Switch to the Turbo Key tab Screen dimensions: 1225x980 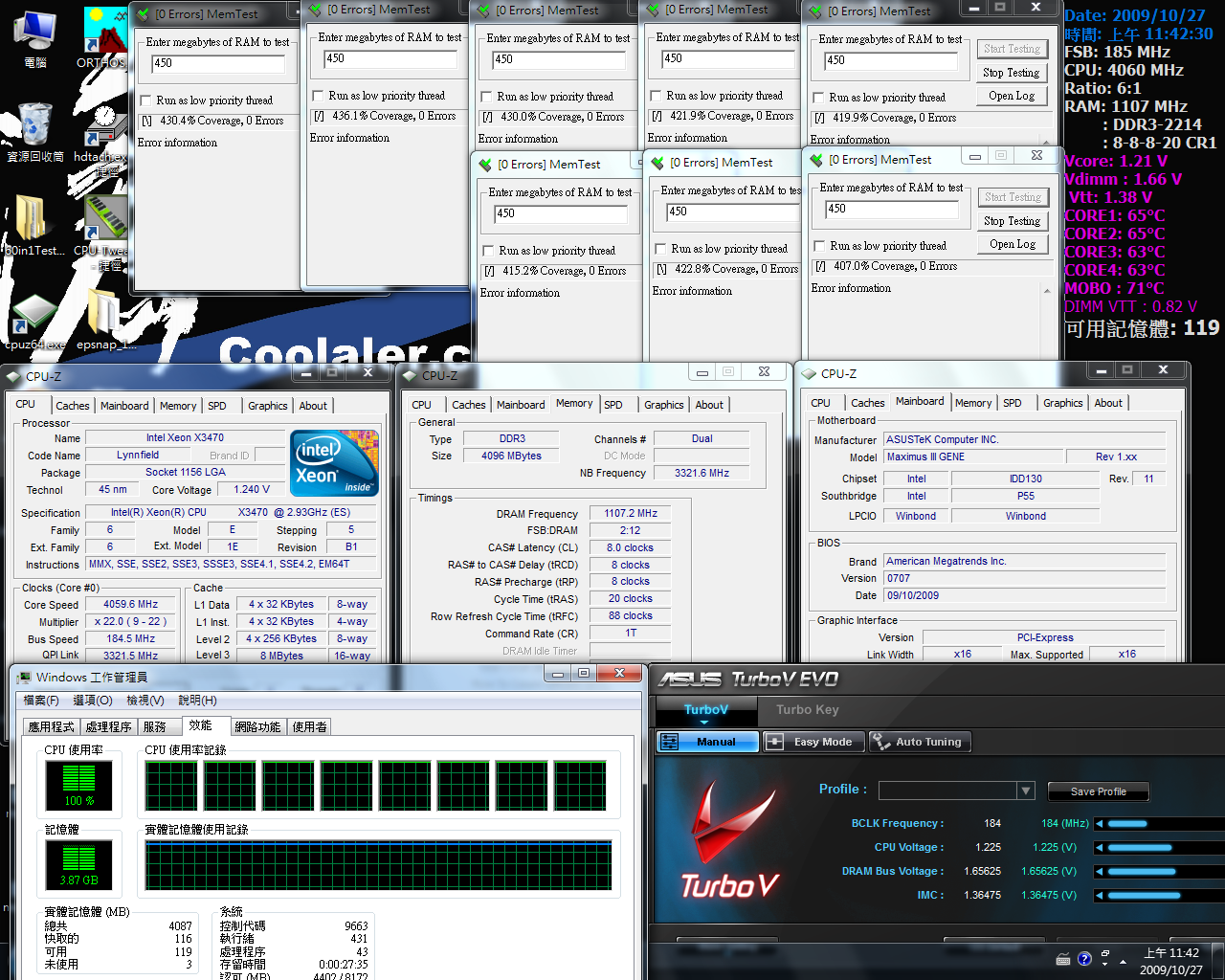(807, 710)
